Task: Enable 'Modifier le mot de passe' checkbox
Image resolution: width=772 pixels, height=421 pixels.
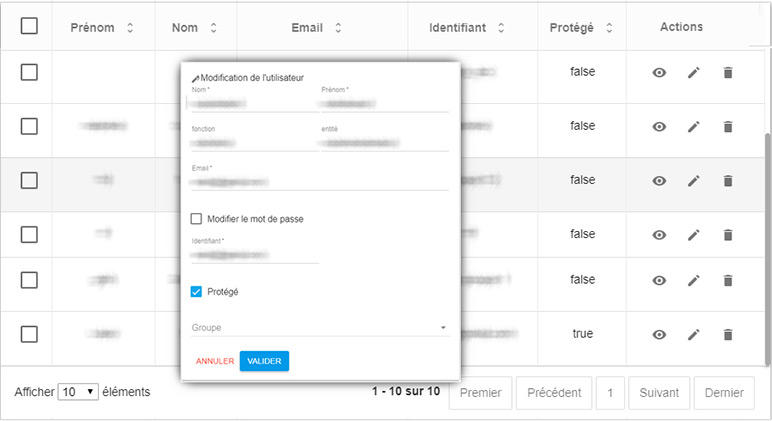Action: point(196,219)
